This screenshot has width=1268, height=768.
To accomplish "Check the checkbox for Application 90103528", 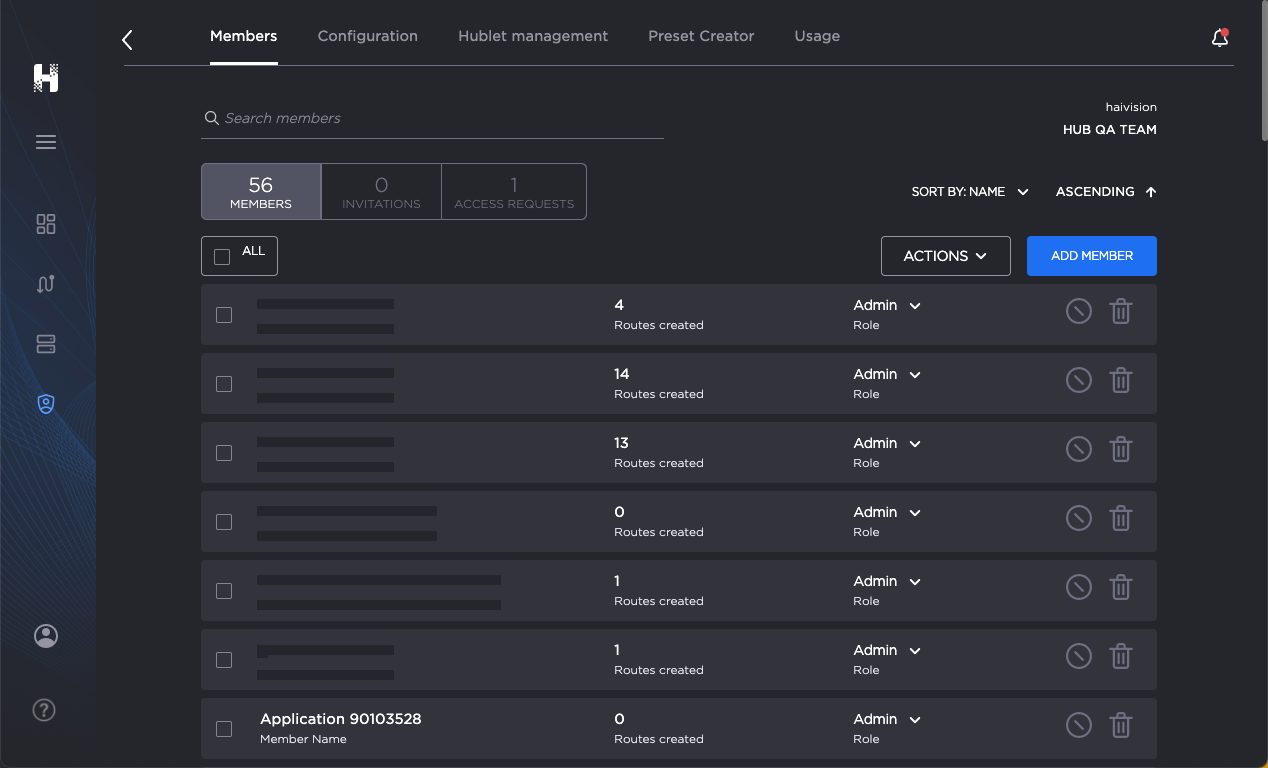I will [223, 729].
